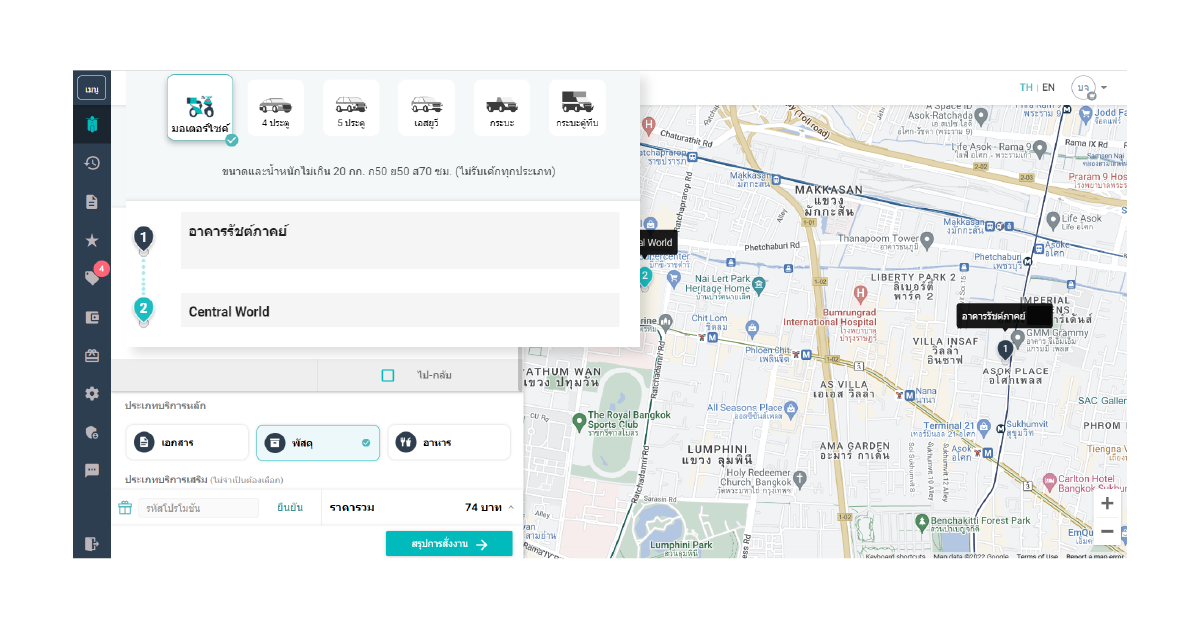This screenshot has width=1200, height=628.
Task: Click the order summary button
Action: pyautogui.click(x=449, y=544)
